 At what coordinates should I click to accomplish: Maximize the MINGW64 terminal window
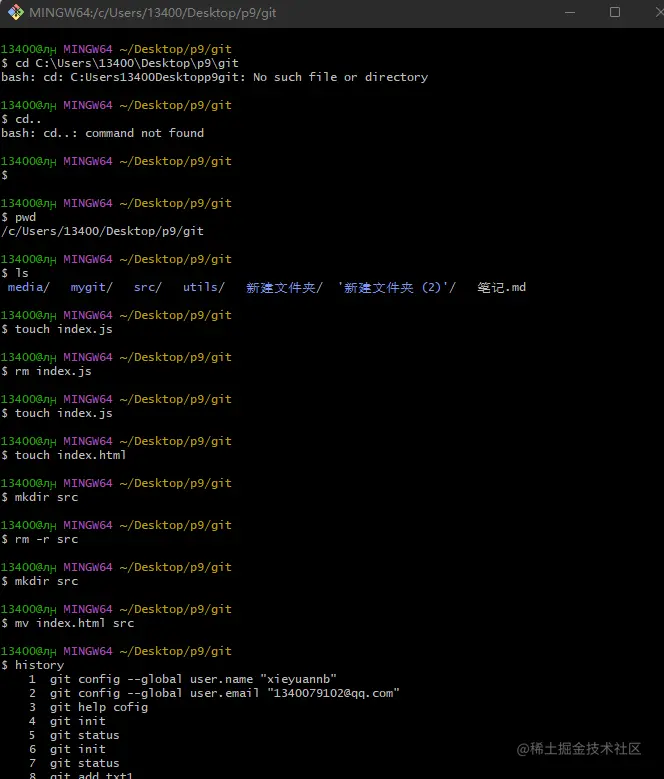click(x=614, y=12)
